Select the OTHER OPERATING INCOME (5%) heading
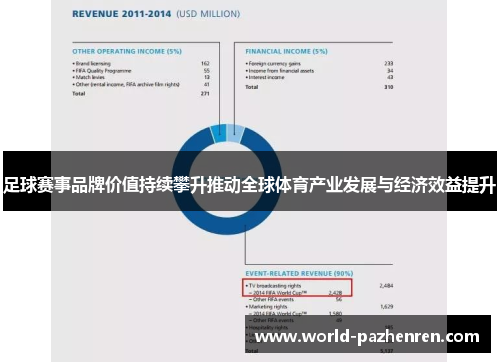The image size is (500, 362). tap(127, 51)
